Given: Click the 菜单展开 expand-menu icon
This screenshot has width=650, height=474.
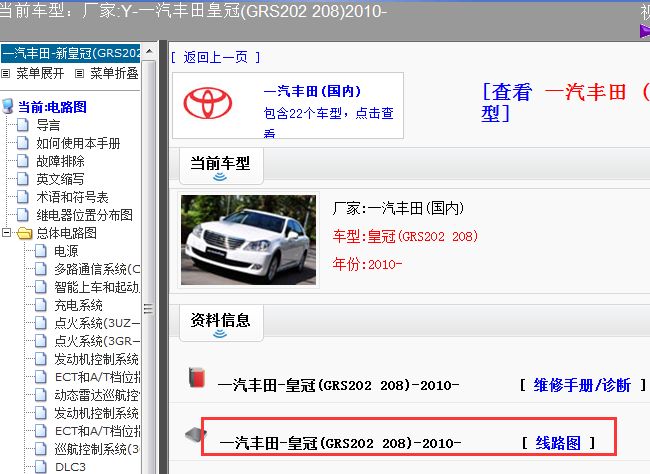Looking at the screenshot, I should 5,74.
